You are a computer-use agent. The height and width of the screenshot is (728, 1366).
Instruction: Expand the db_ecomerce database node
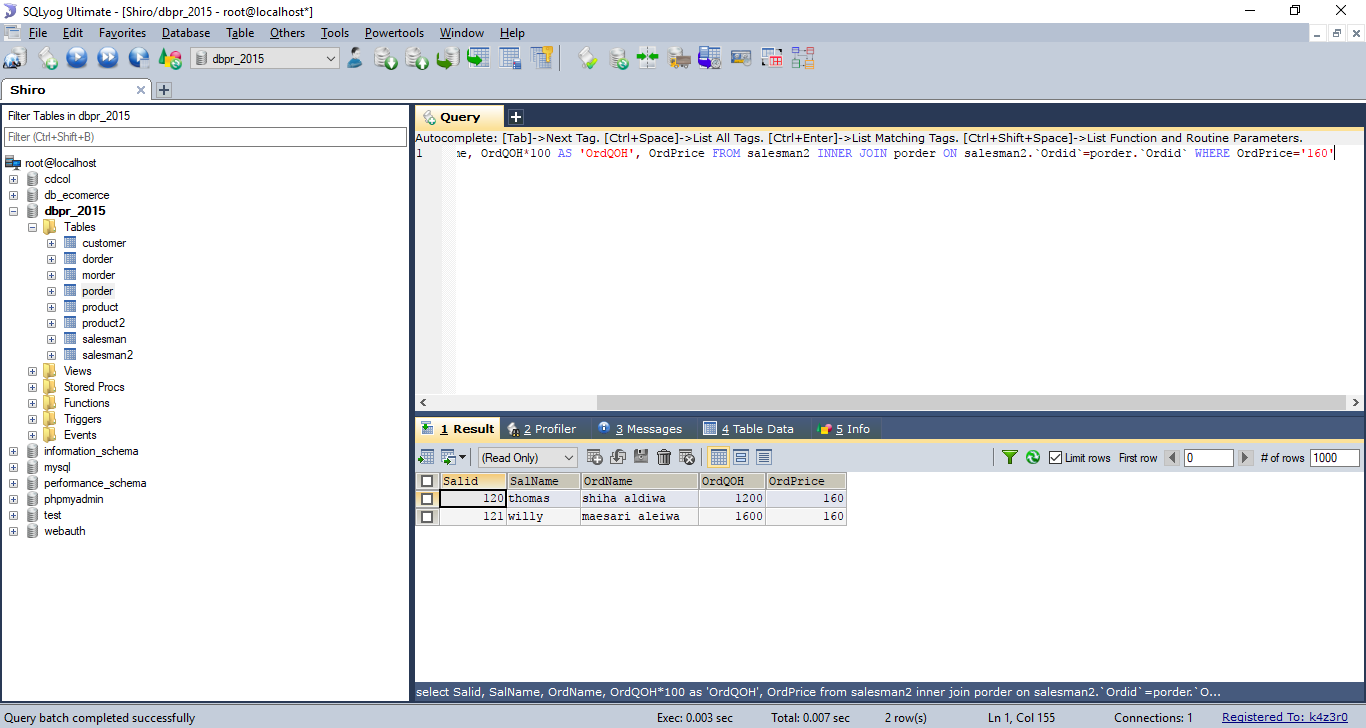[13, 195]
